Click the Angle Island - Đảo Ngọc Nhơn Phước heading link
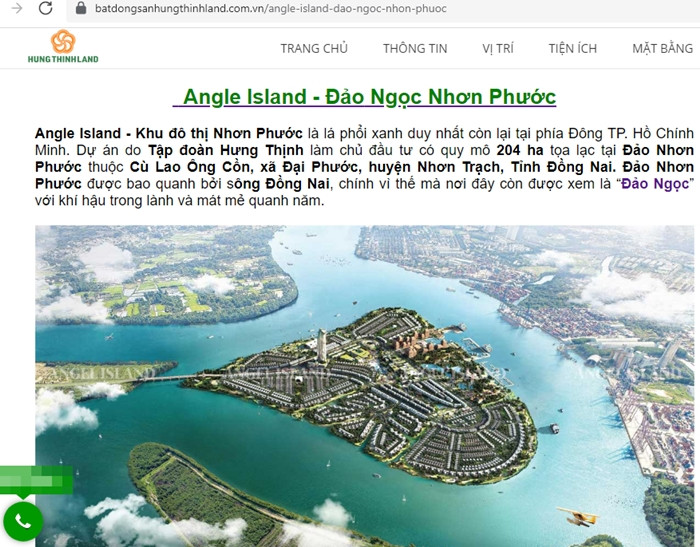 pyautogui.click(x=364, y=97)
